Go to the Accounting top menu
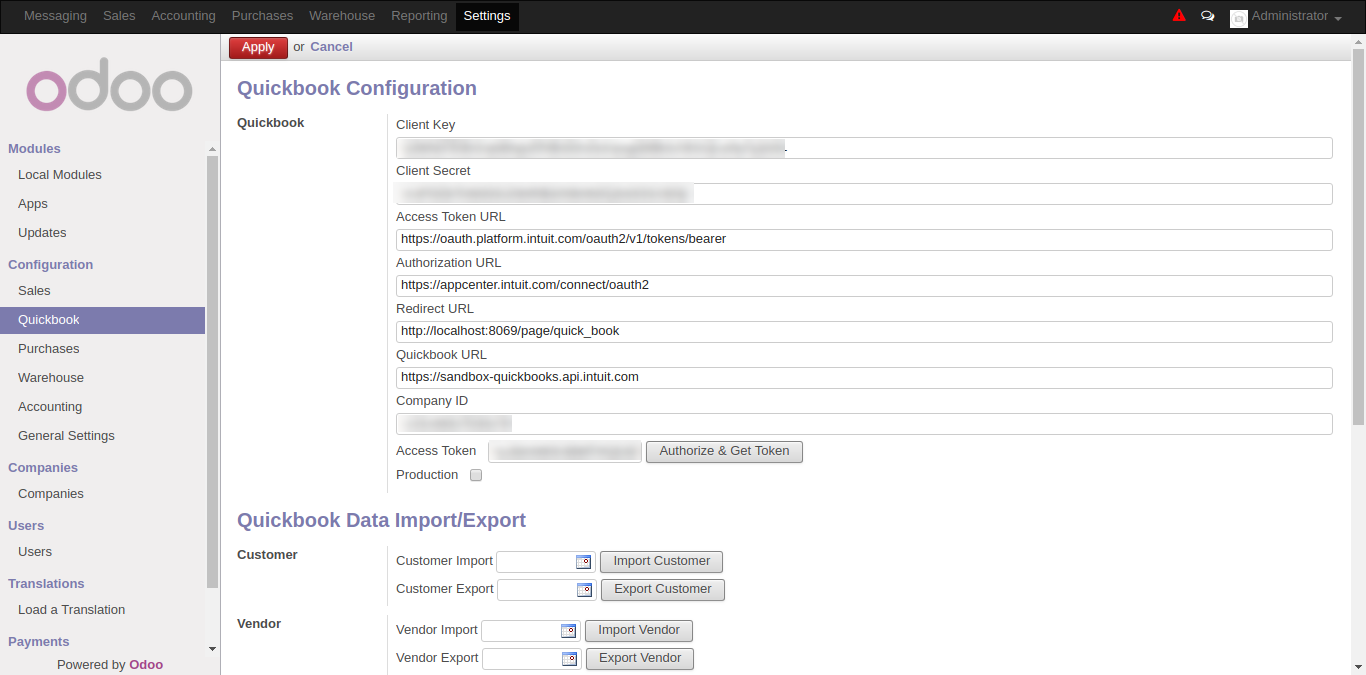The width and height of the screenshot is (1366, 675). (x=184, y=16)
